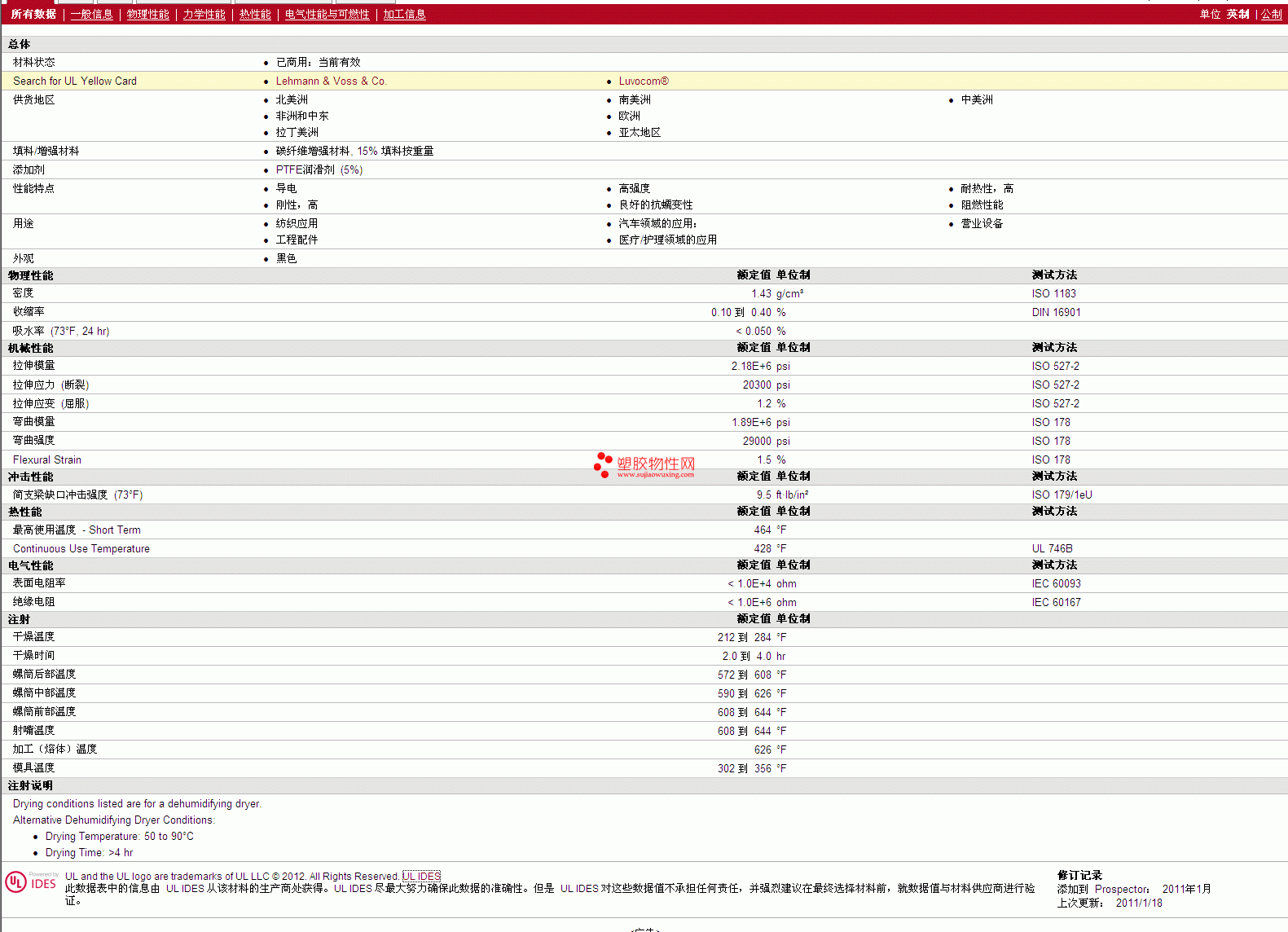Click the 注射说明 section header
Image resolution: width=1288 pixels, height=932 pixels.
30,785
